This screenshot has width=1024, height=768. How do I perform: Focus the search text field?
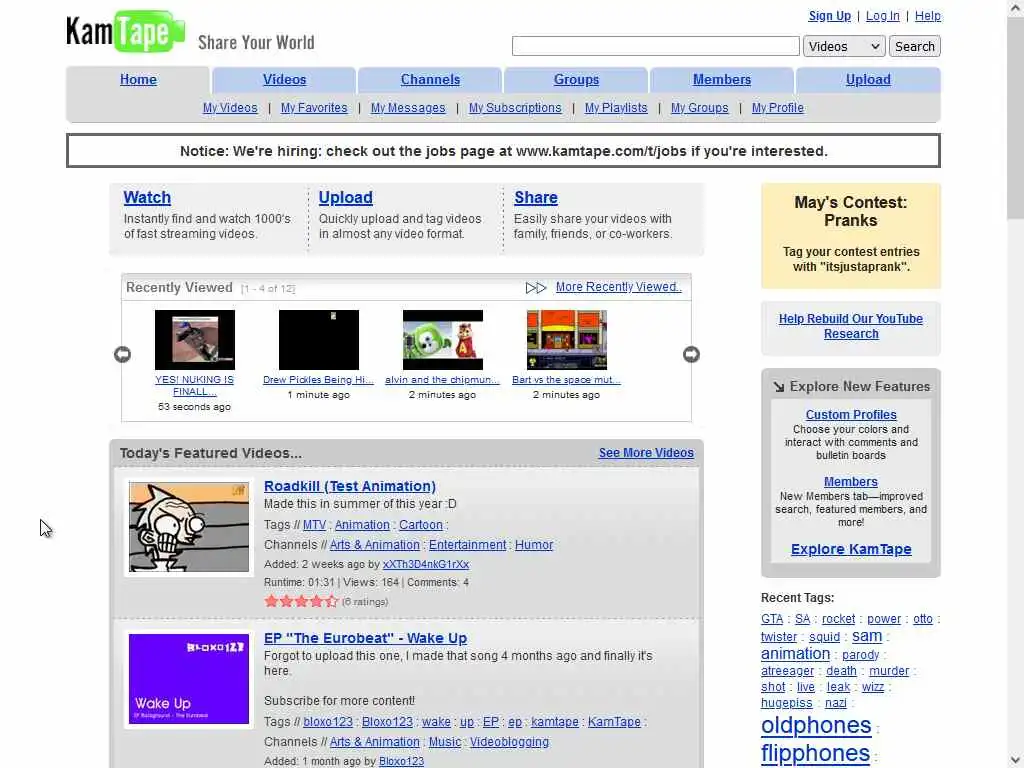656,46
